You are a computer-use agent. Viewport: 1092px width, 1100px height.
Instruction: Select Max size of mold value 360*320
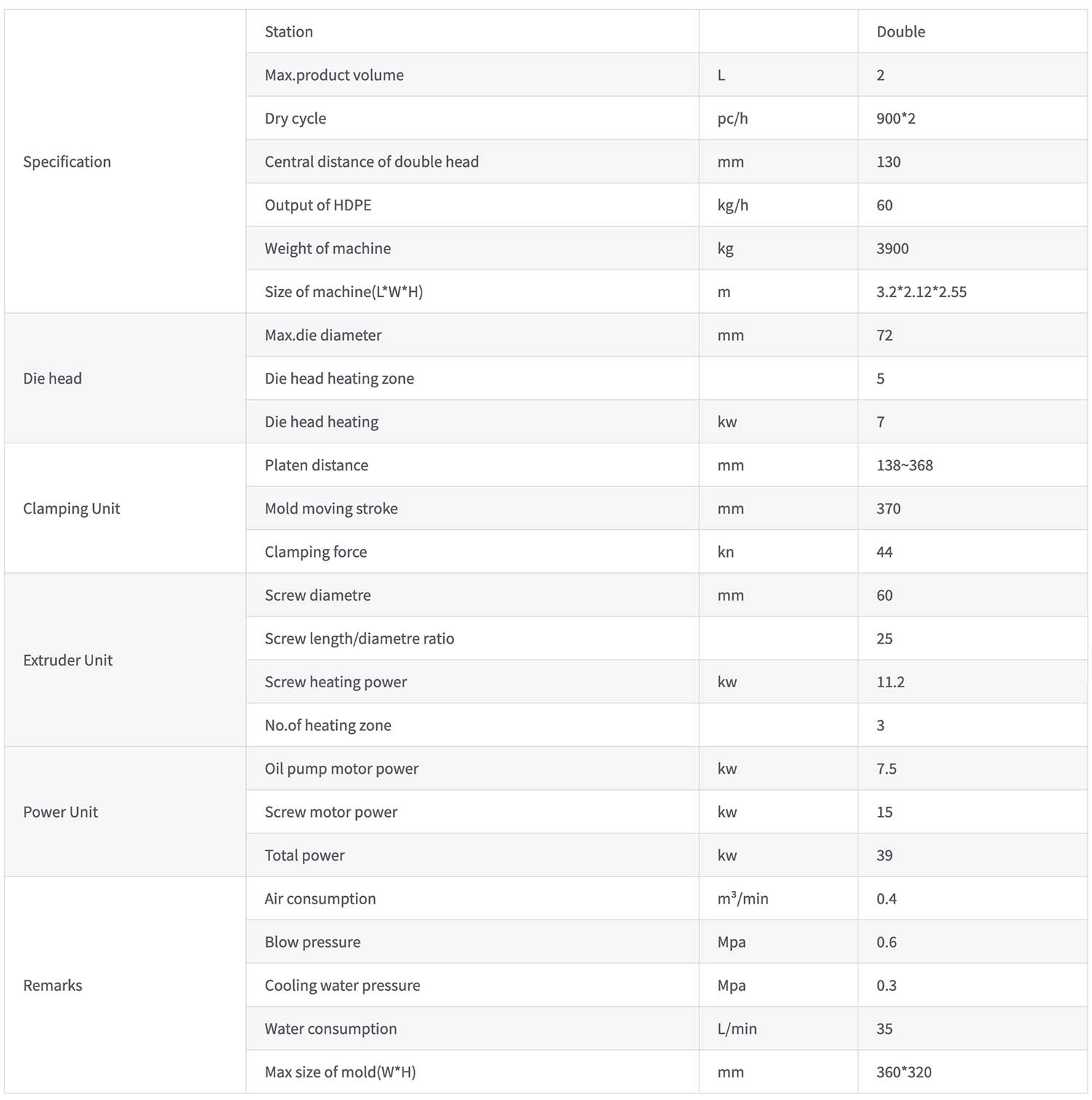tap(904, 1072)
